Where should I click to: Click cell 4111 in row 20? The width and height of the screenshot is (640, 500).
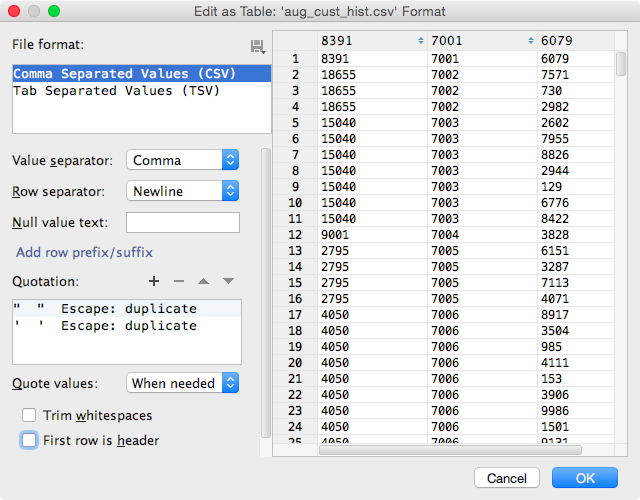click(x=576, y=362)
